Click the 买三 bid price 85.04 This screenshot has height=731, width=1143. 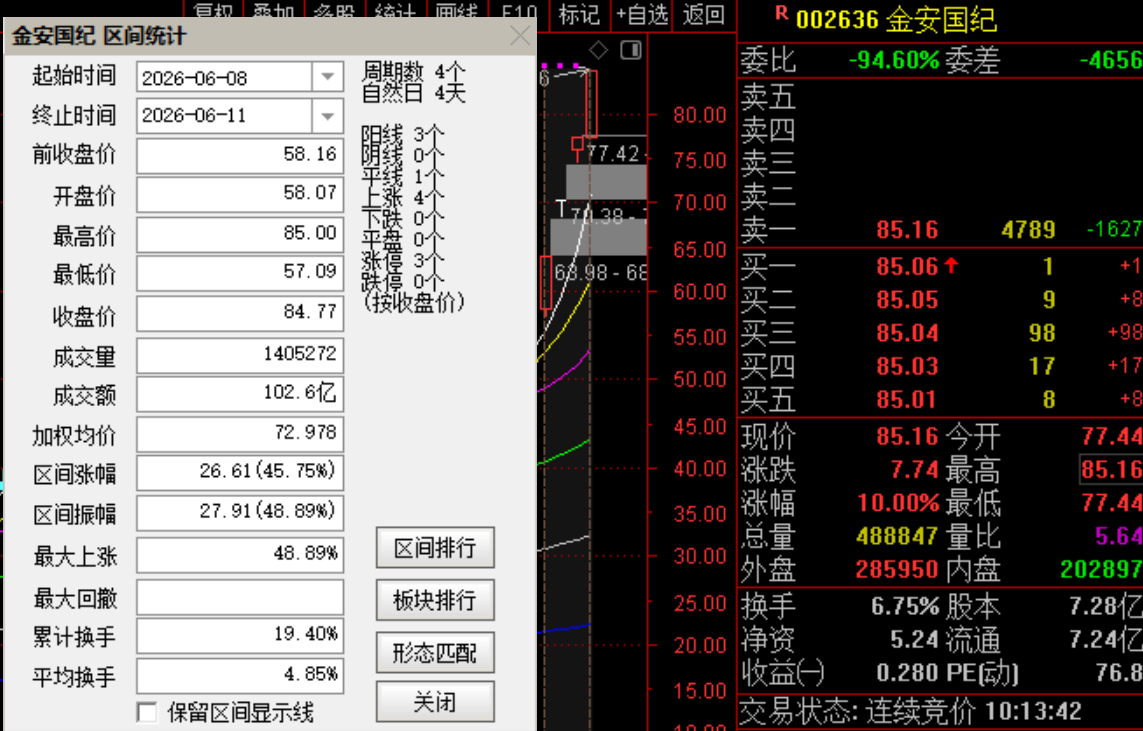pos(907,333)
